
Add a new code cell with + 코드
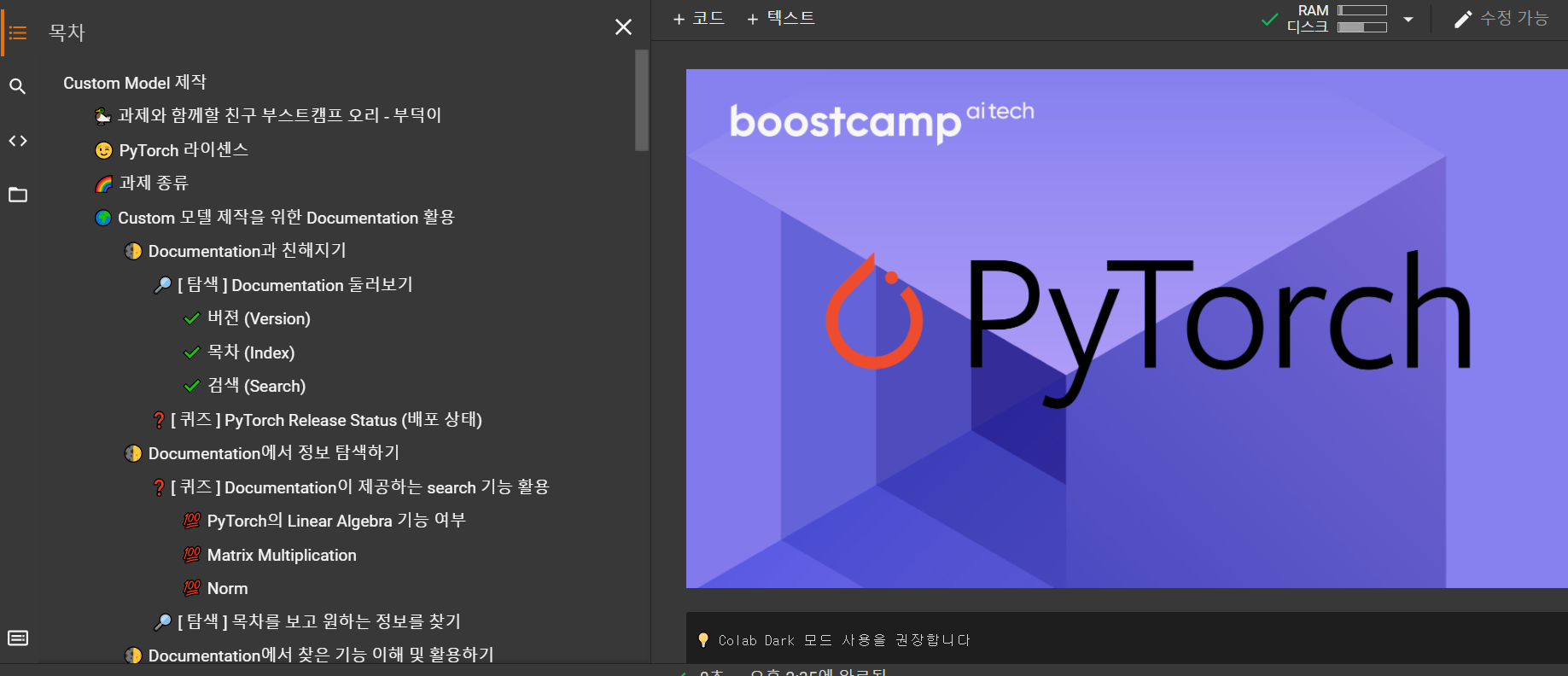click(x=698, y=18)
